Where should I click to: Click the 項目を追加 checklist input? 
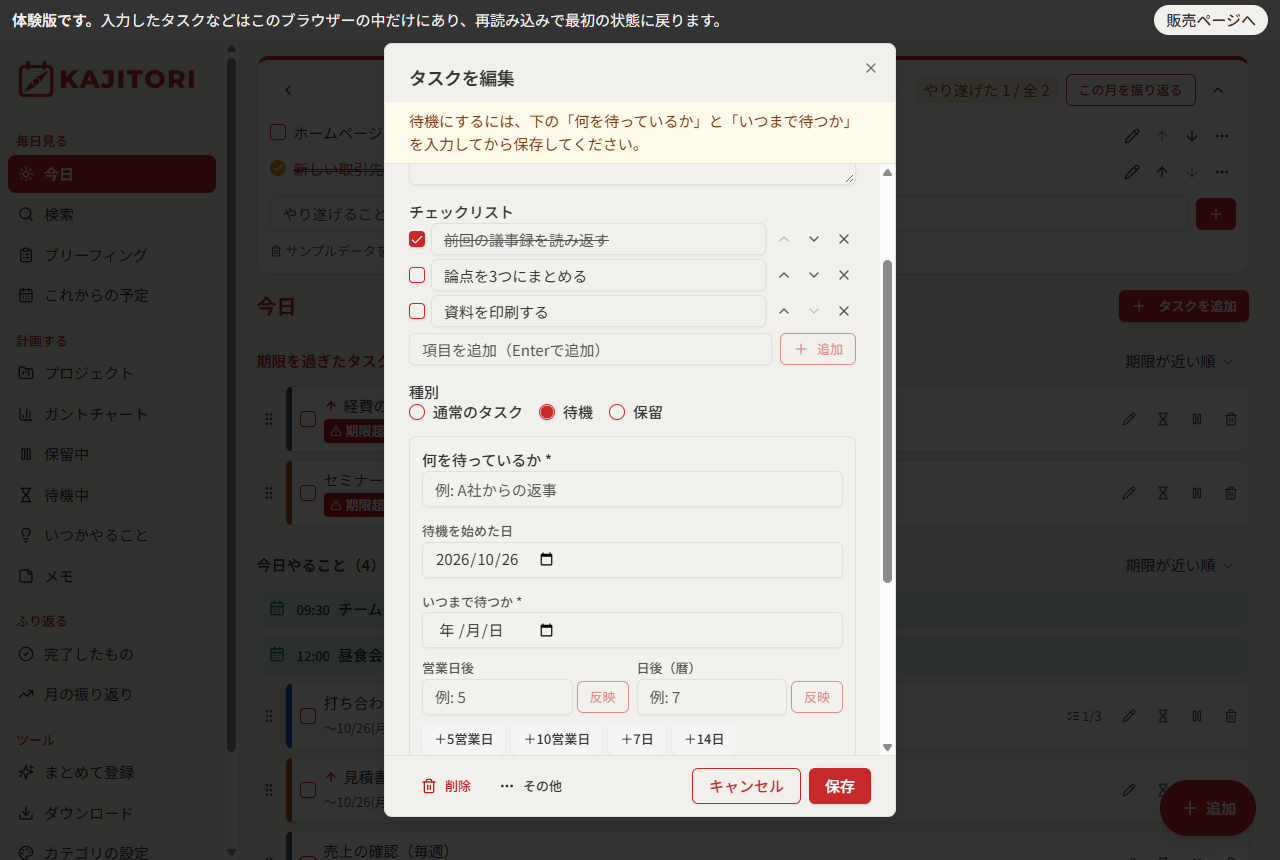590,349
